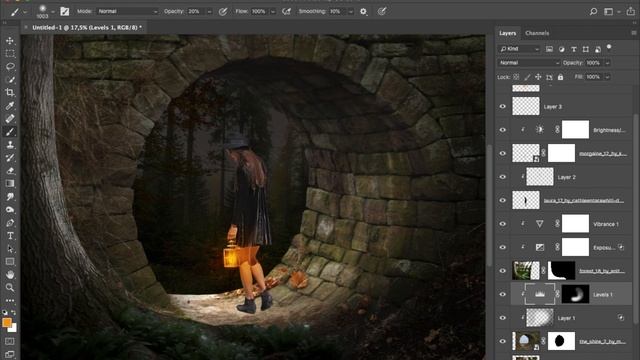Switch to the Layers tab
Screen dimensions: 640x360
pyautogui.click(x=507, y=33)
